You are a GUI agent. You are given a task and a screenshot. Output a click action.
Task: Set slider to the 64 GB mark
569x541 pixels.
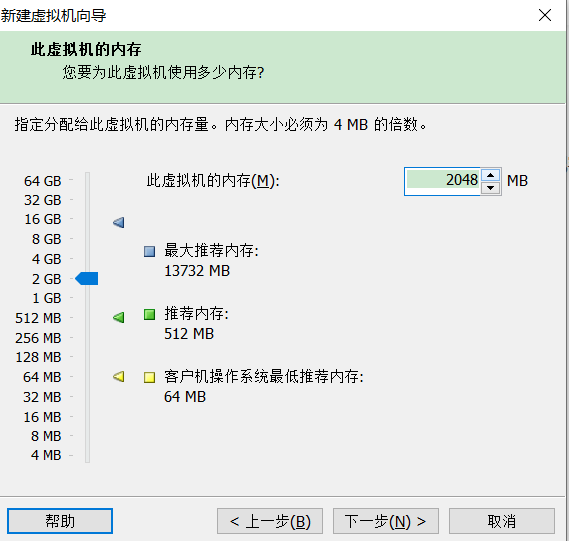(87, 180)
